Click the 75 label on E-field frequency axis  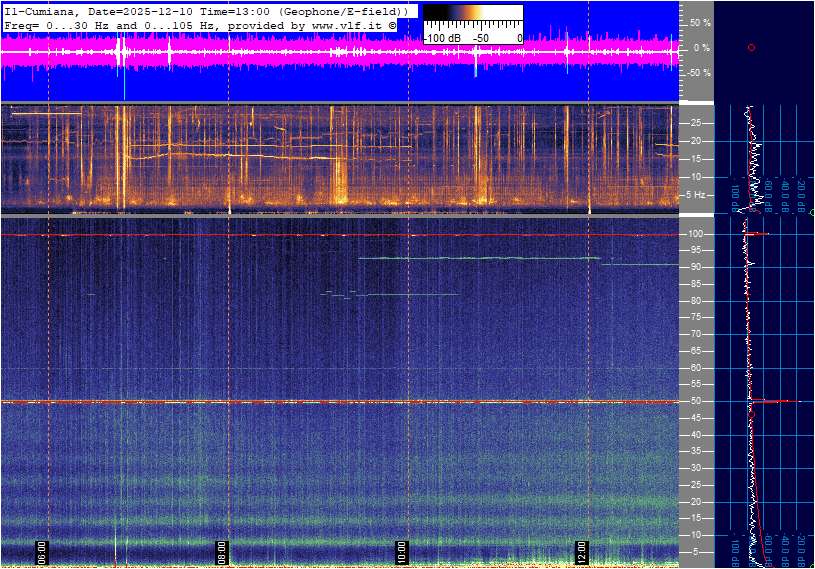coord(696,318)
